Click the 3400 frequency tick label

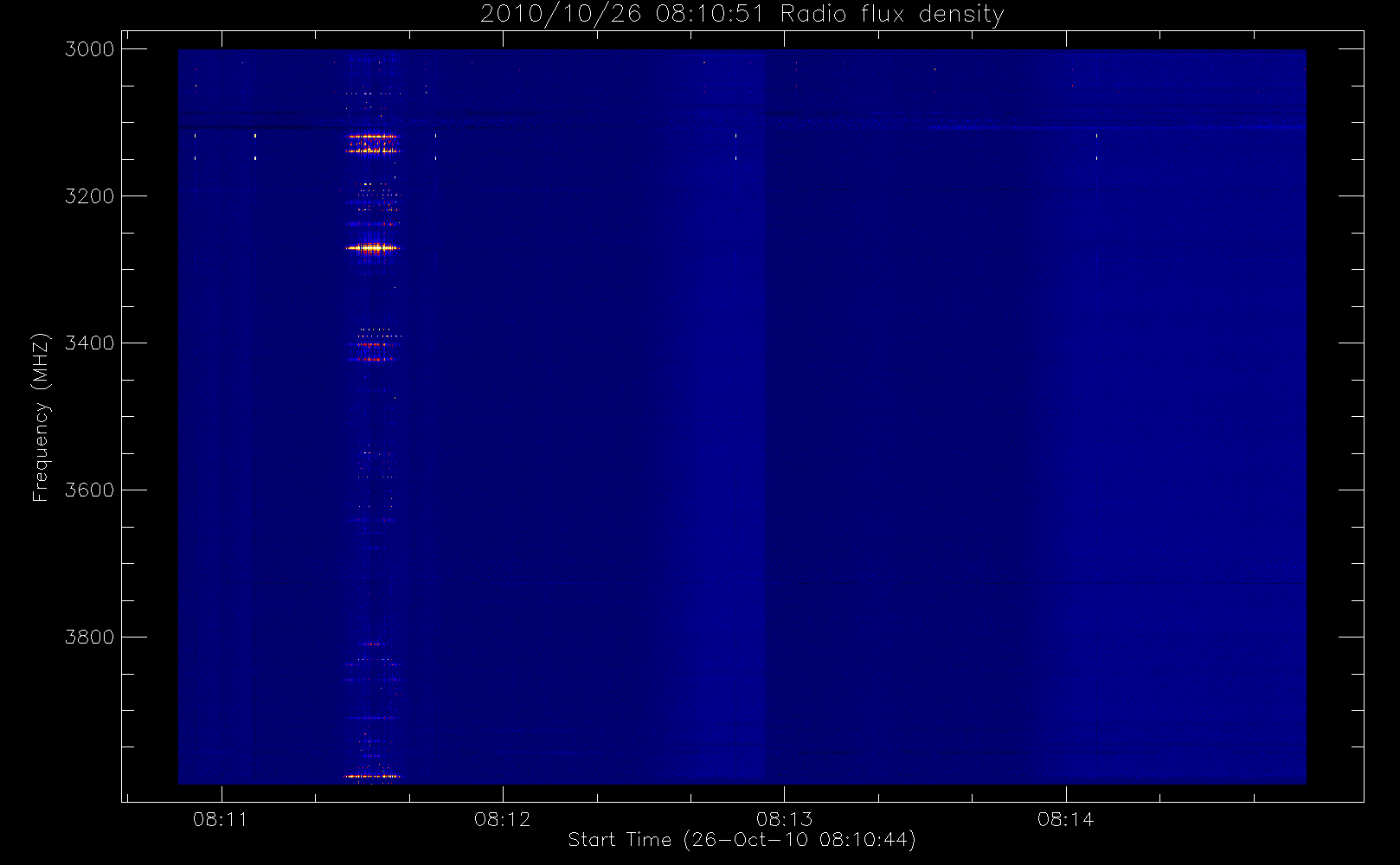90,343
